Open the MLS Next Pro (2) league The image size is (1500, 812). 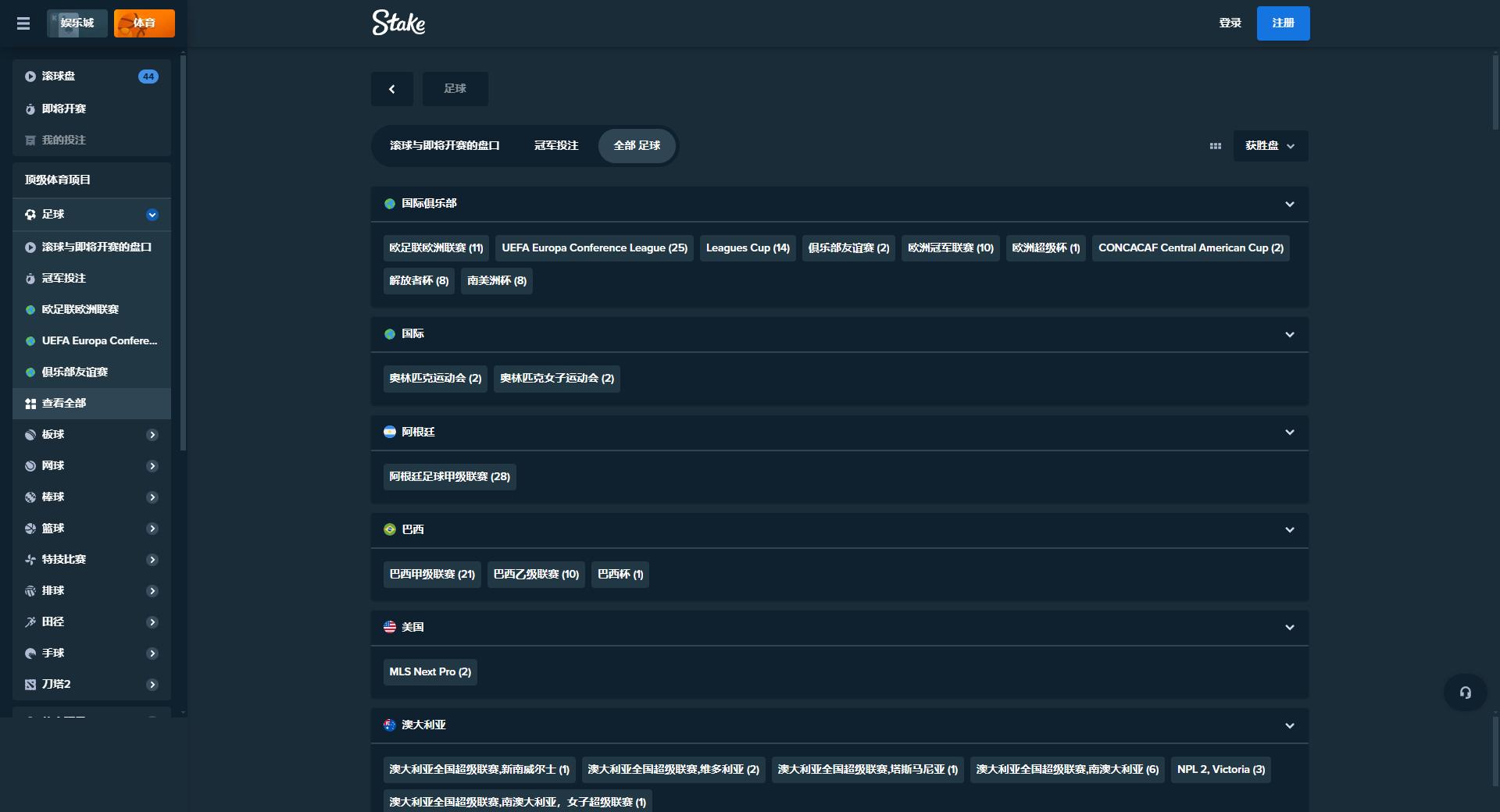coord(430,672)
